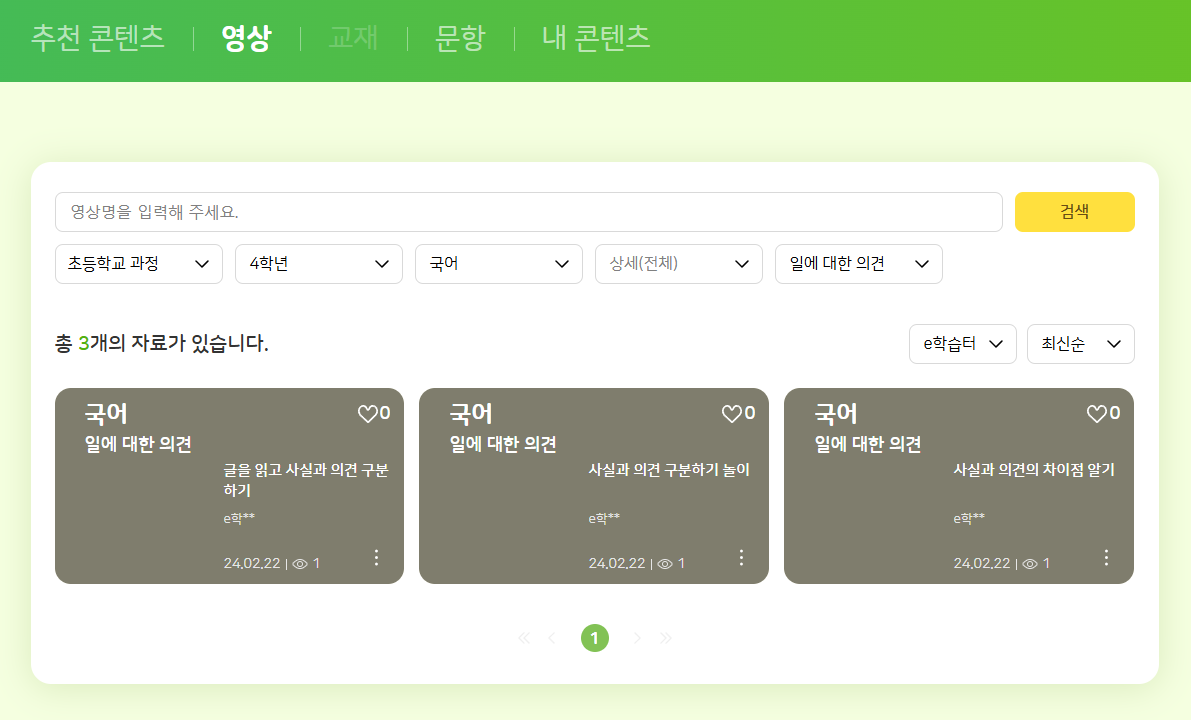The width and height of the screenshot is (1191, 720).
Task: Go to previous page arrow
Action: [551, 638]
